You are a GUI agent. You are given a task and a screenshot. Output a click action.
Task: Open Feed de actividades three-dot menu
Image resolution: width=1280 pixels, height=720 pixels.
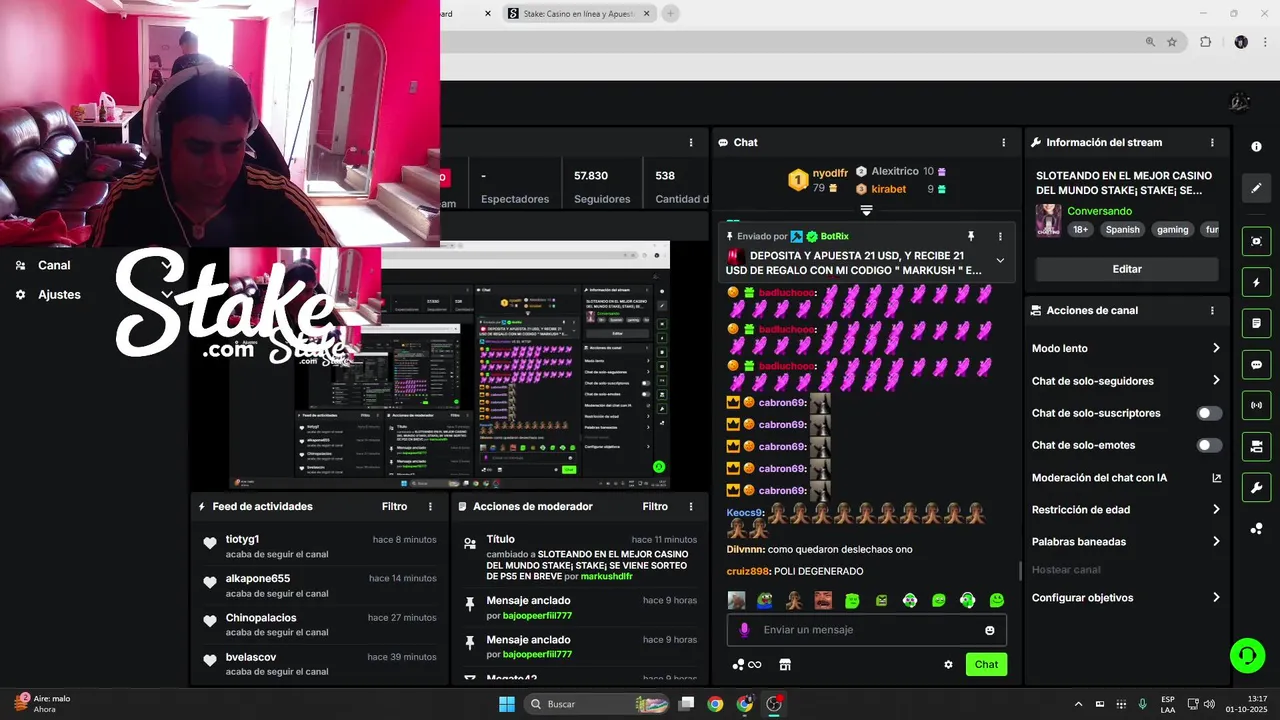(431, 506)
